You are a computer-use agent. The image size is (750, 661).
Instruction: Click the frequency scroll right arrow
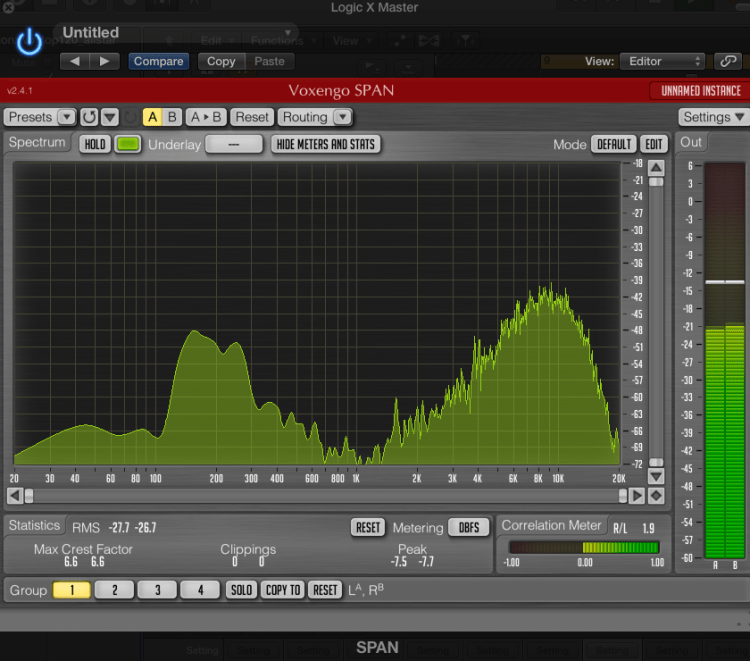point(636,496)
